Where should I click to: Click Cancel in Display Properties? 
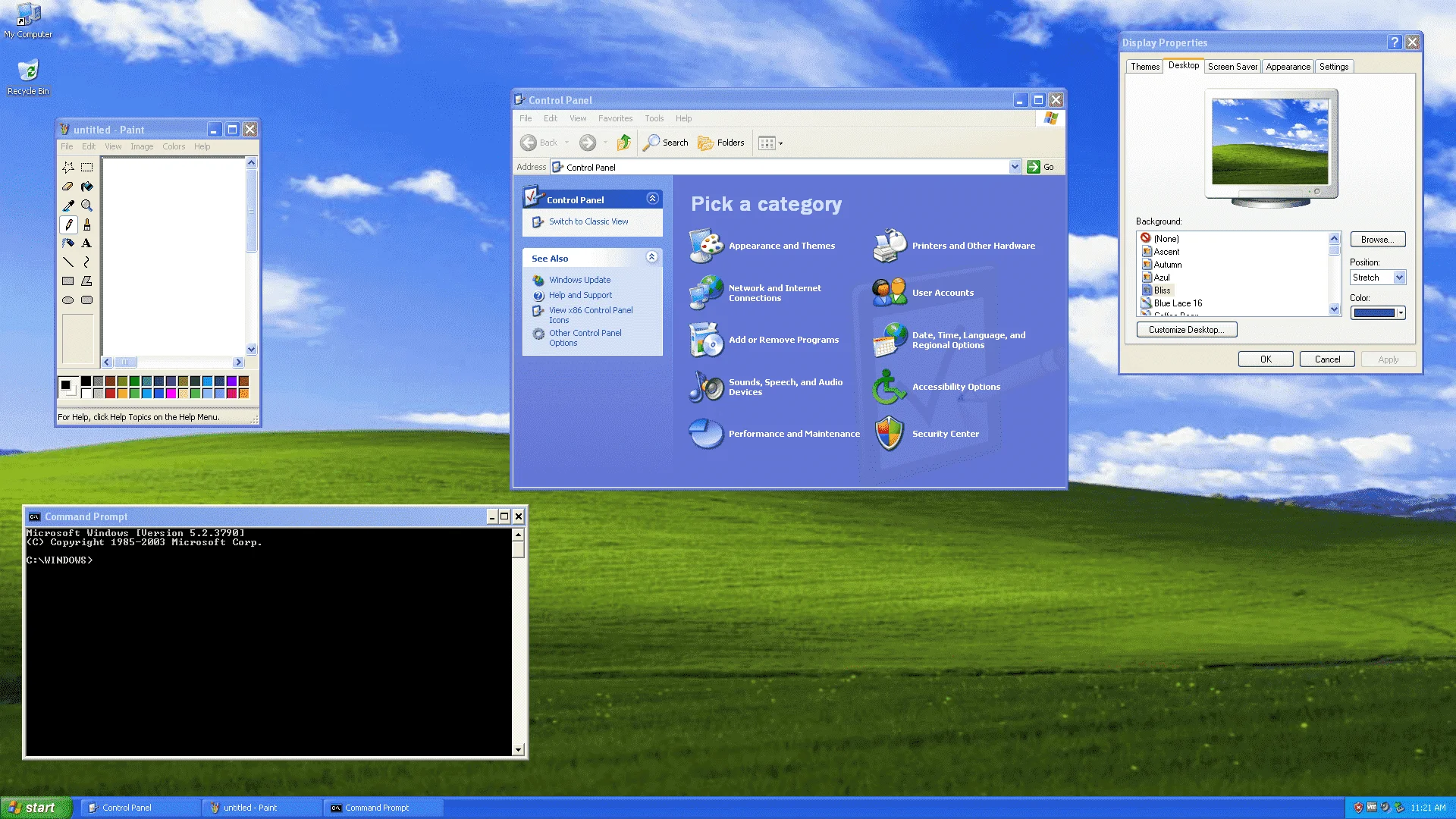pos(1327,359)
